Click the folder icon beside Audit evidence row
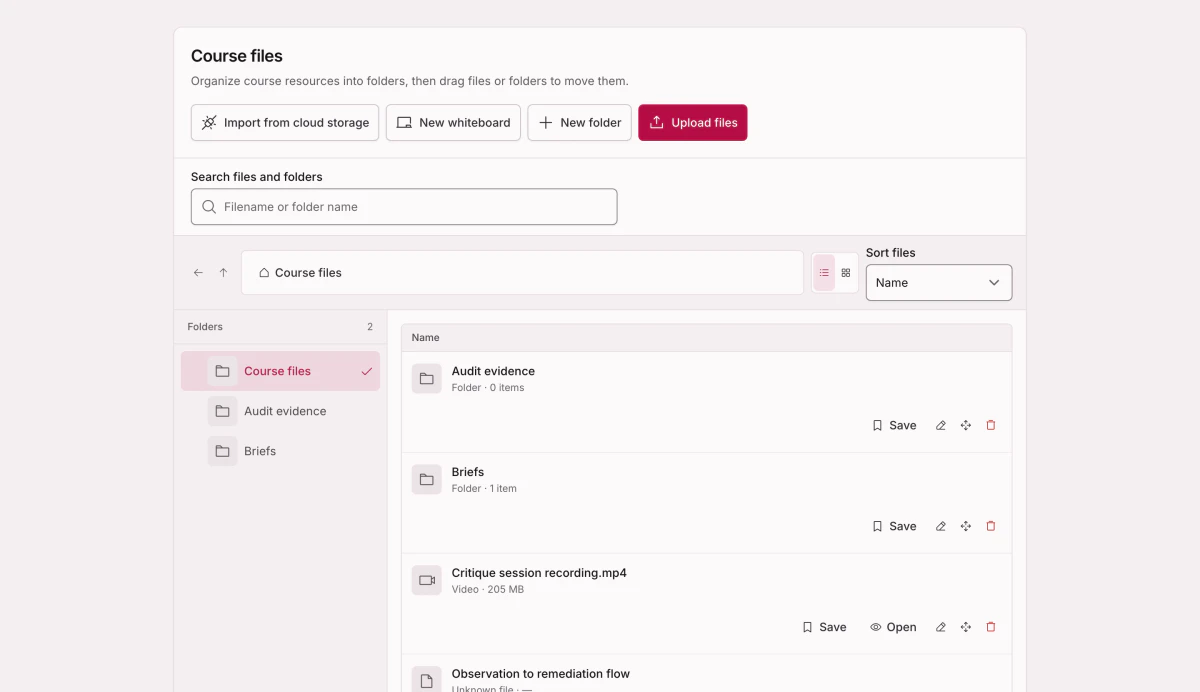This screenshot has width=1200, height=692. (427, 379)
